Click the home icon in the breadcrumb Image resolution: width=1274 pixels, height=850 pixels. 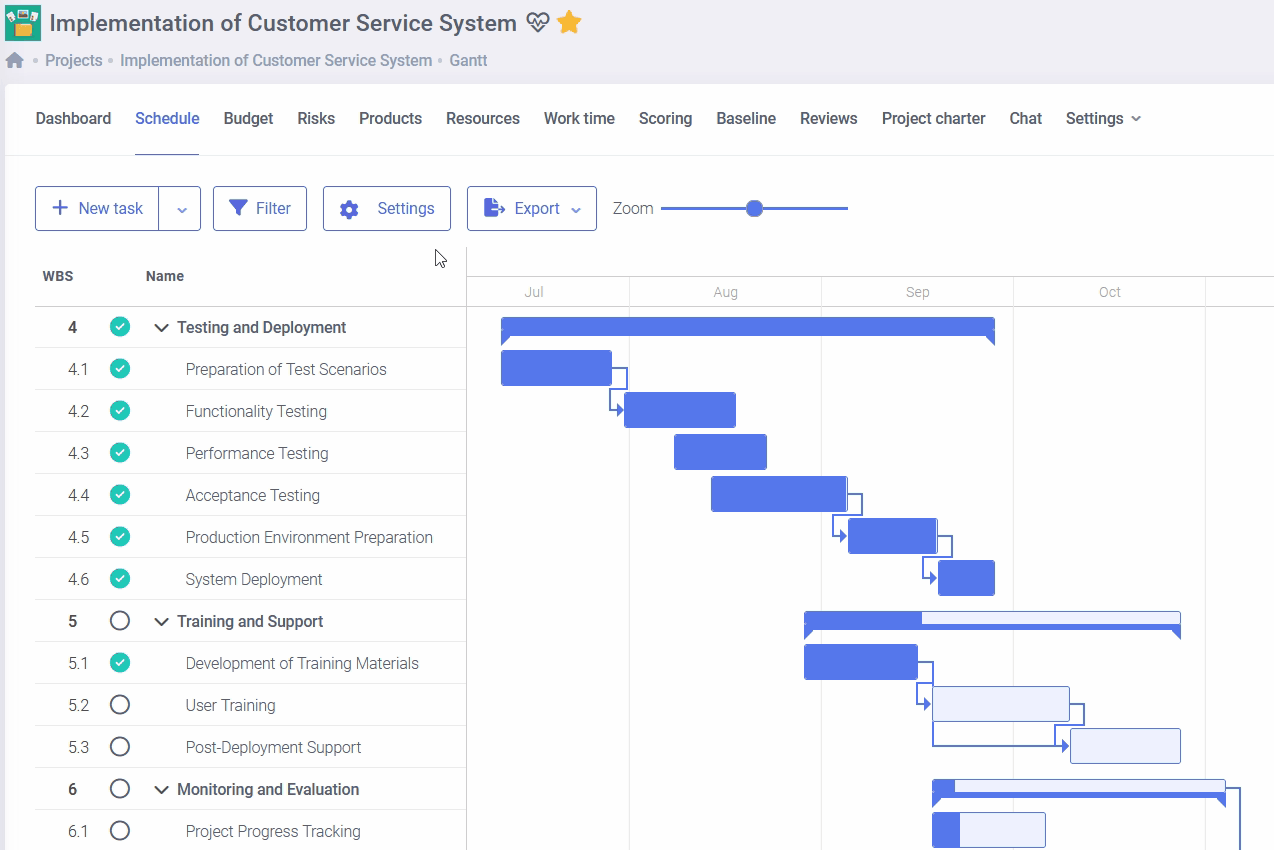point(14,60)
